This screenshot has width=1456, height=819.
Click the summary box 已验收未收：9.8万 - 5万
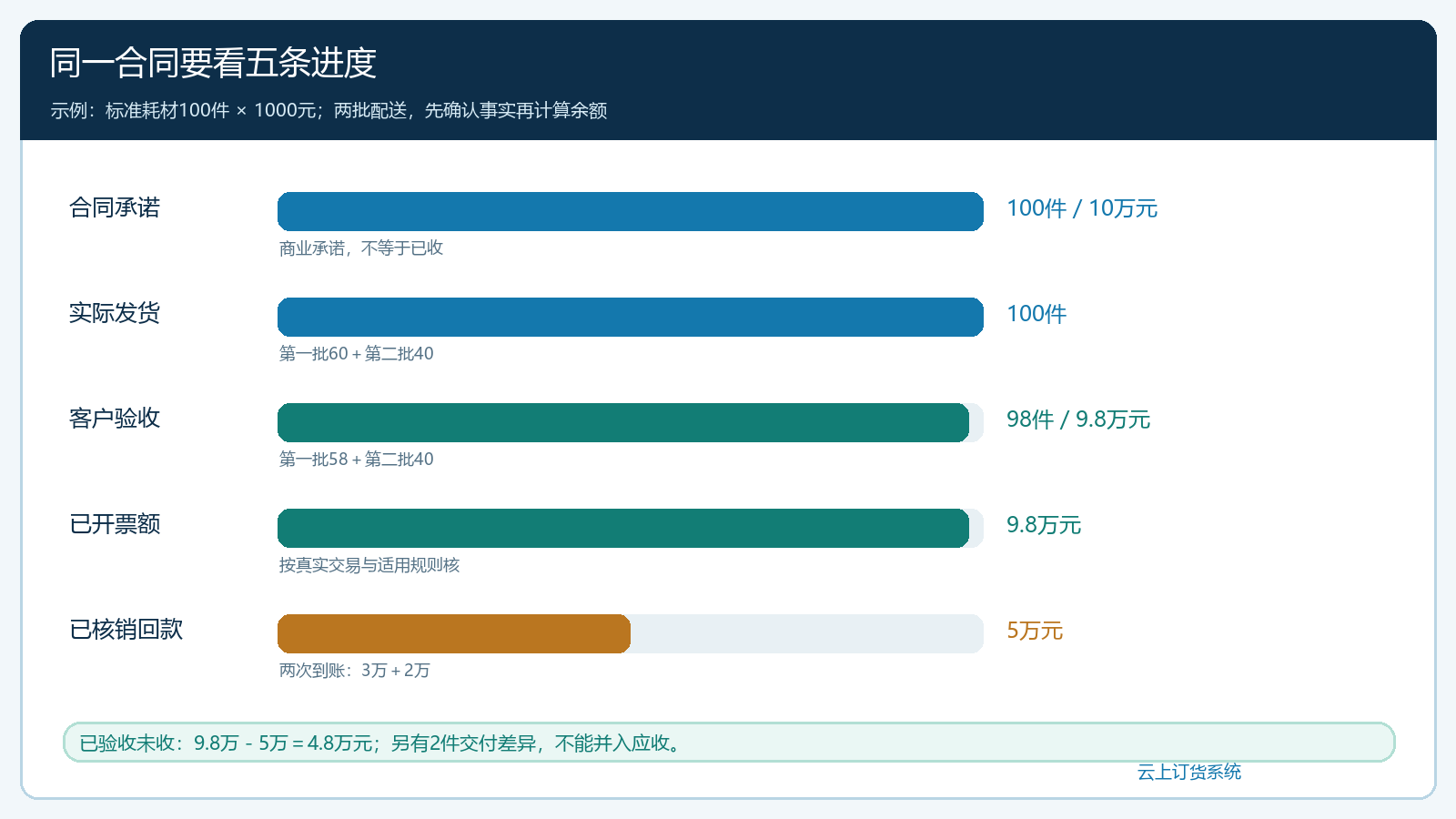click(729, 743)
